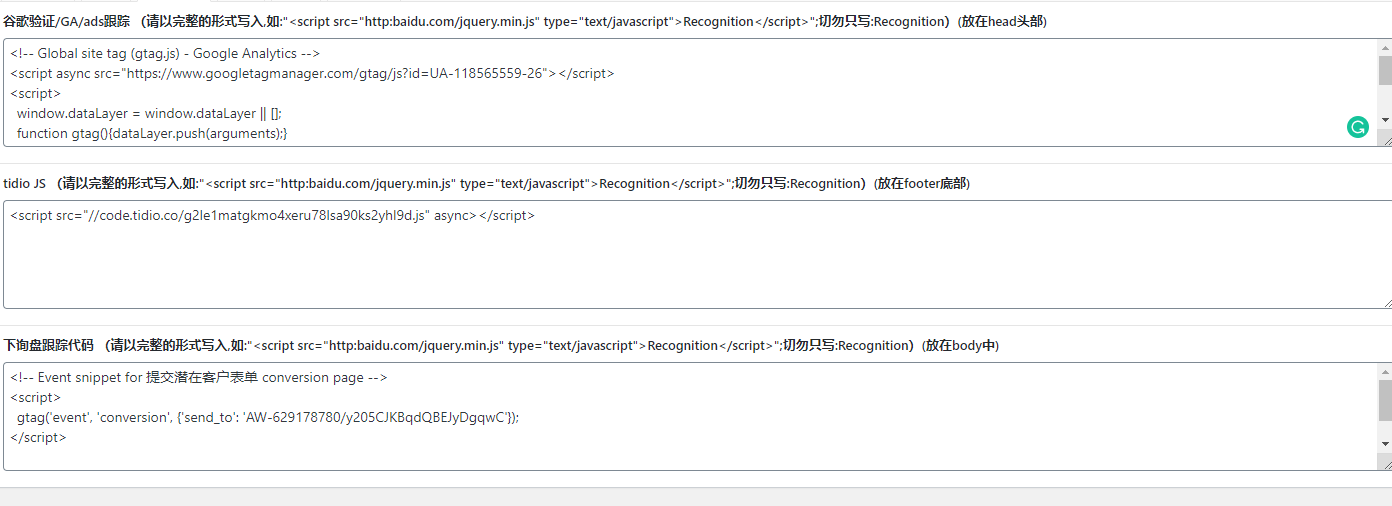1392x506 pixels.
Task: Click the '下询盘跟踪代码' label
Action: 48,345
